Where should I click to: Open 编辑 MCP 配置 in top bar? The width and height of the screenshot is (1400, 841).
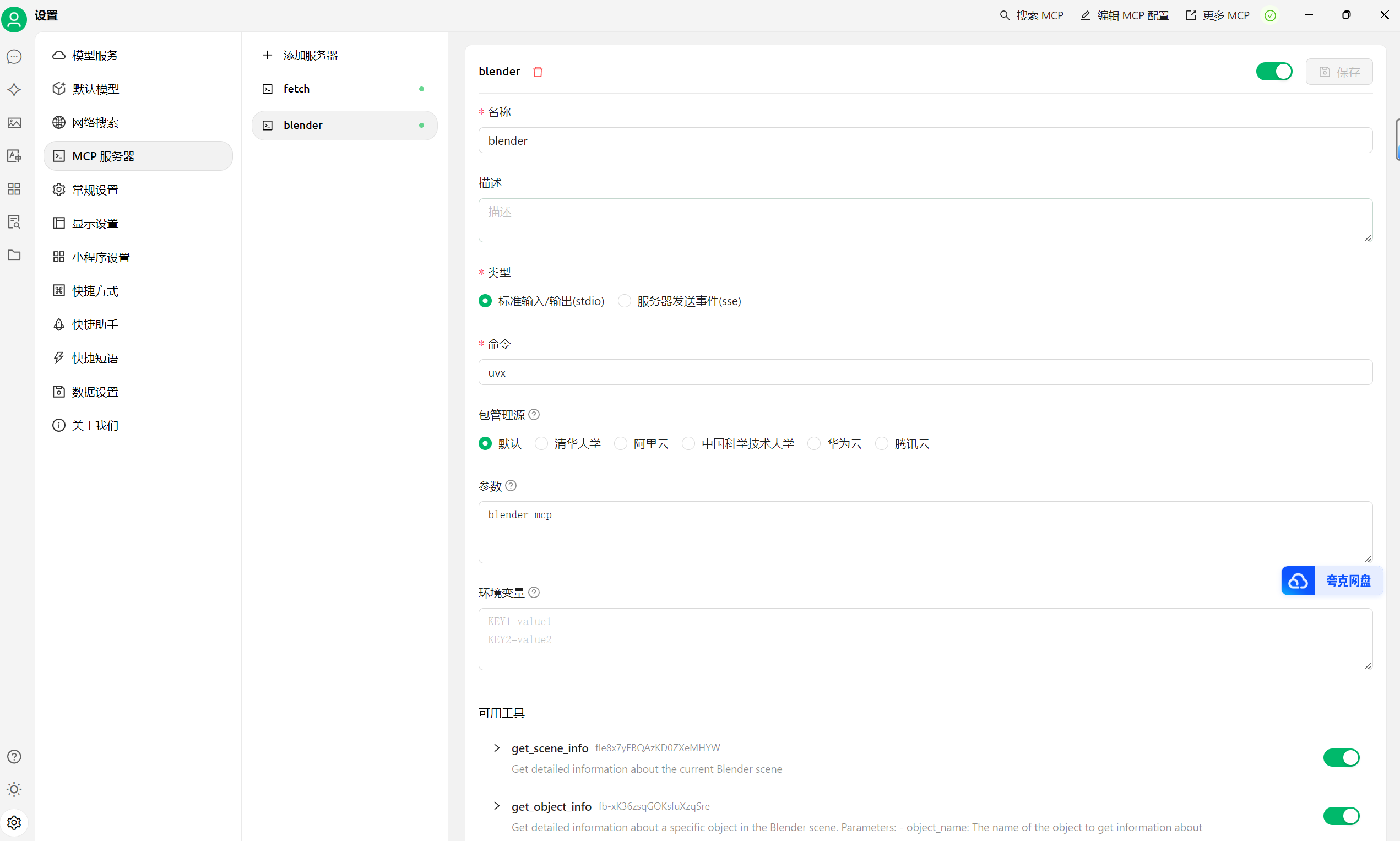point(1125,15)
